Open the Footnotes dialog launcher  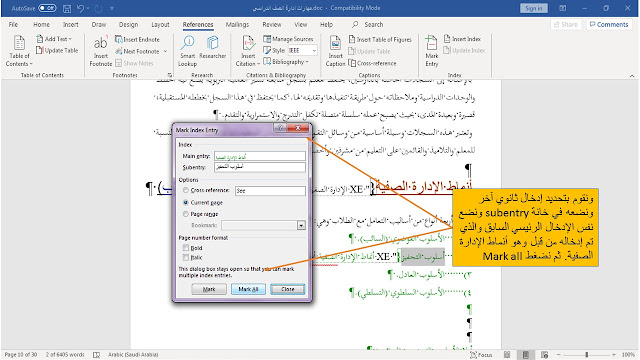169,75
